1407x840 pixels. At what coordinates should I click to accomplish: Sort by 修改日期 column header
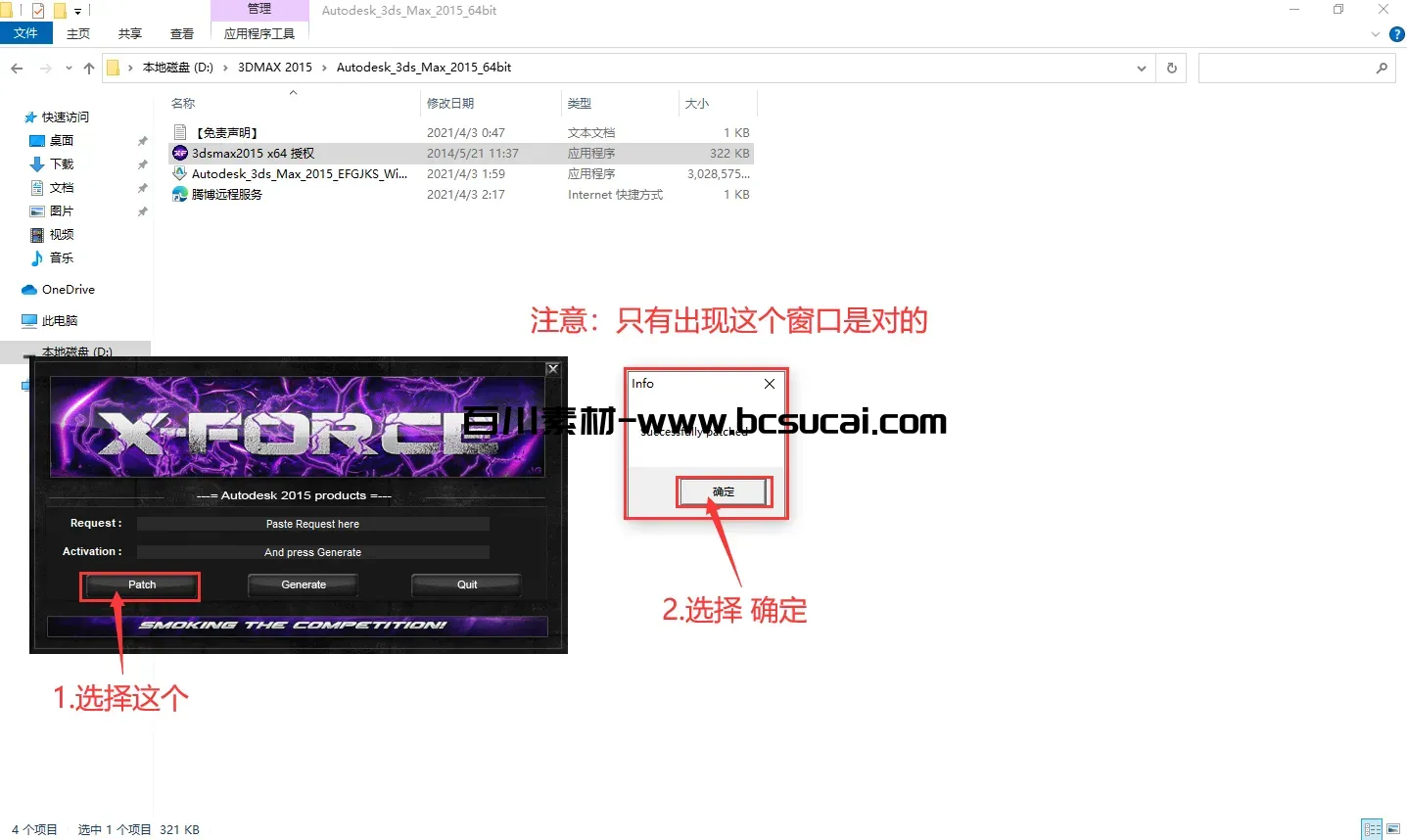click(x=450, y=103)
